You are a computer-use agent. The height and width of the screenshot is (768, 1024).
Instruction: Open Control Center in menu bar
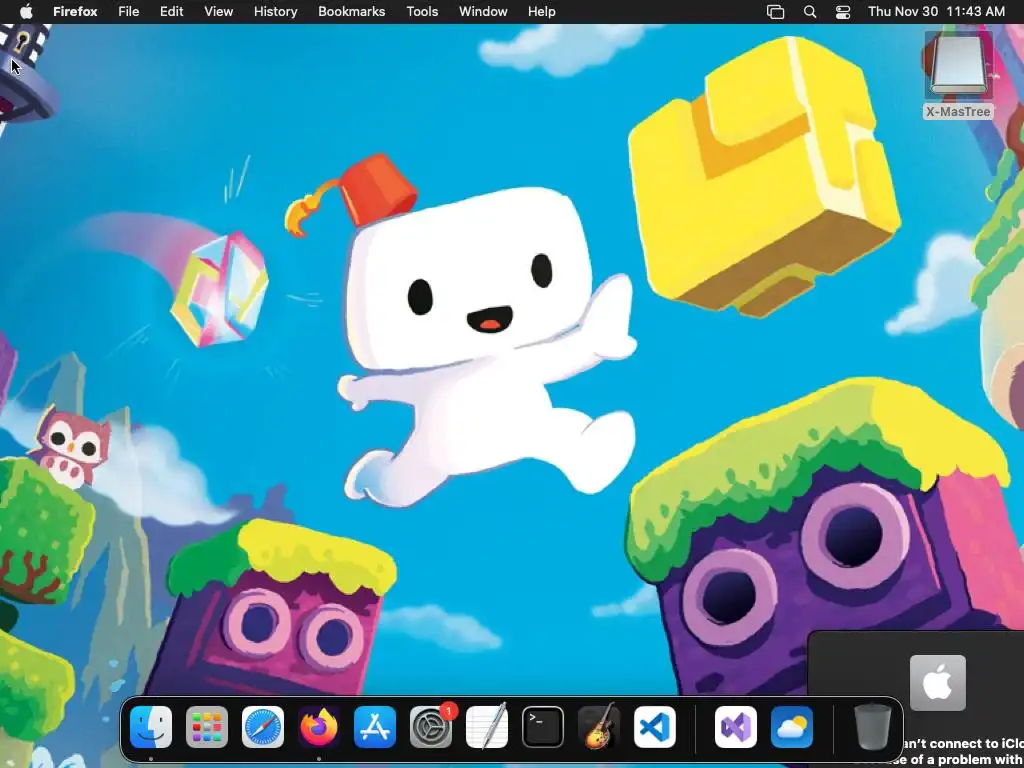[x=843, y=12]
